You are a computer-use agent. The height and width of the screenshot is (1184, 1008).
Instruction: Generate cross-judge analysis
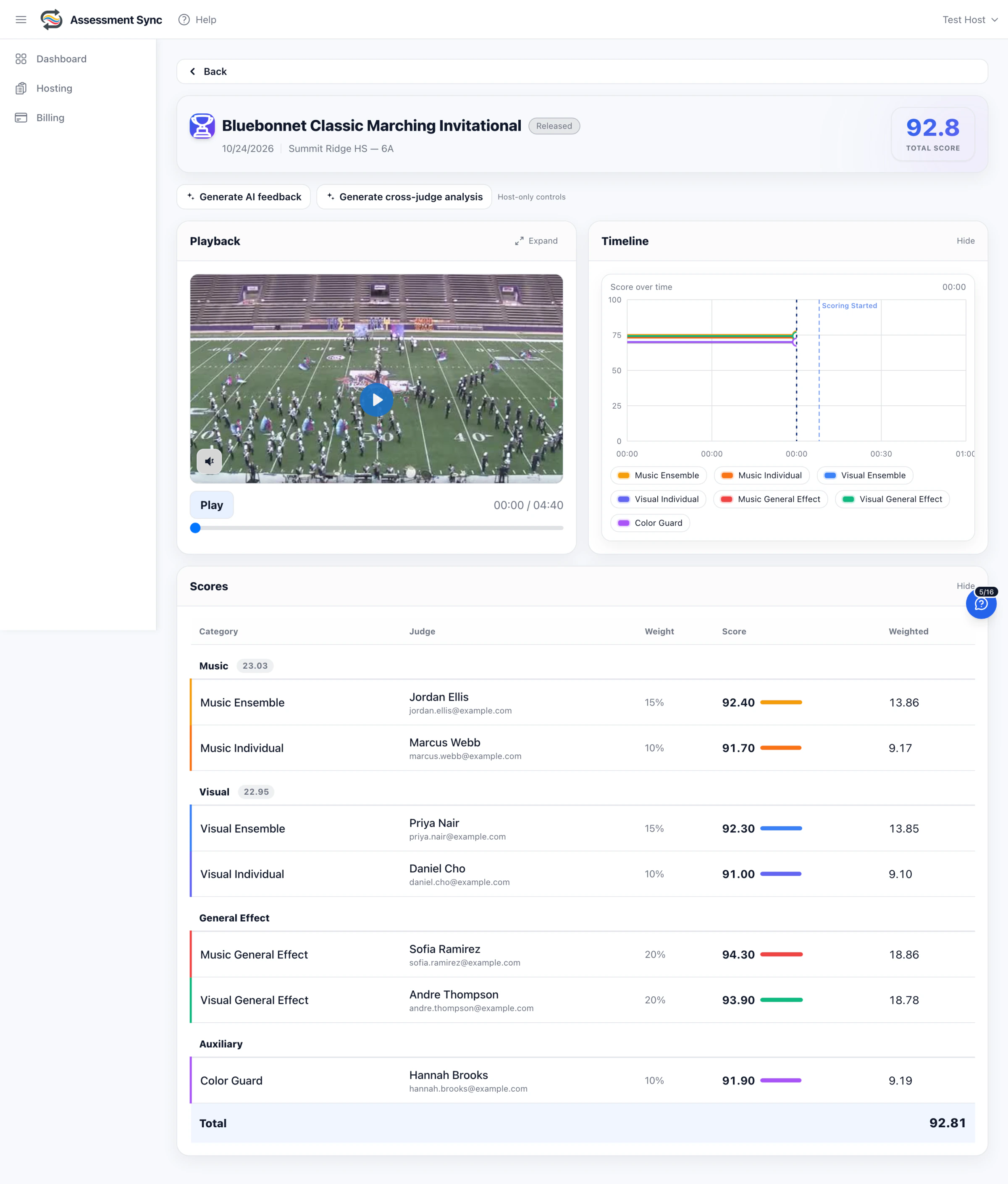coord(404,197)
